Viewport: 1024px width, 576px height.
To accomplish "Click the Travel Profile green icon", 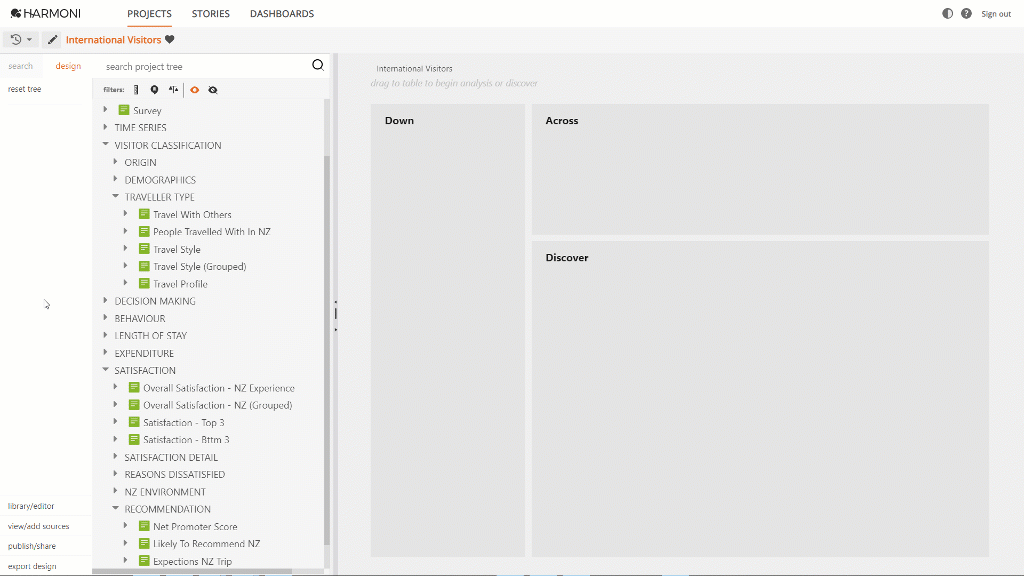I will pos(144,283).
